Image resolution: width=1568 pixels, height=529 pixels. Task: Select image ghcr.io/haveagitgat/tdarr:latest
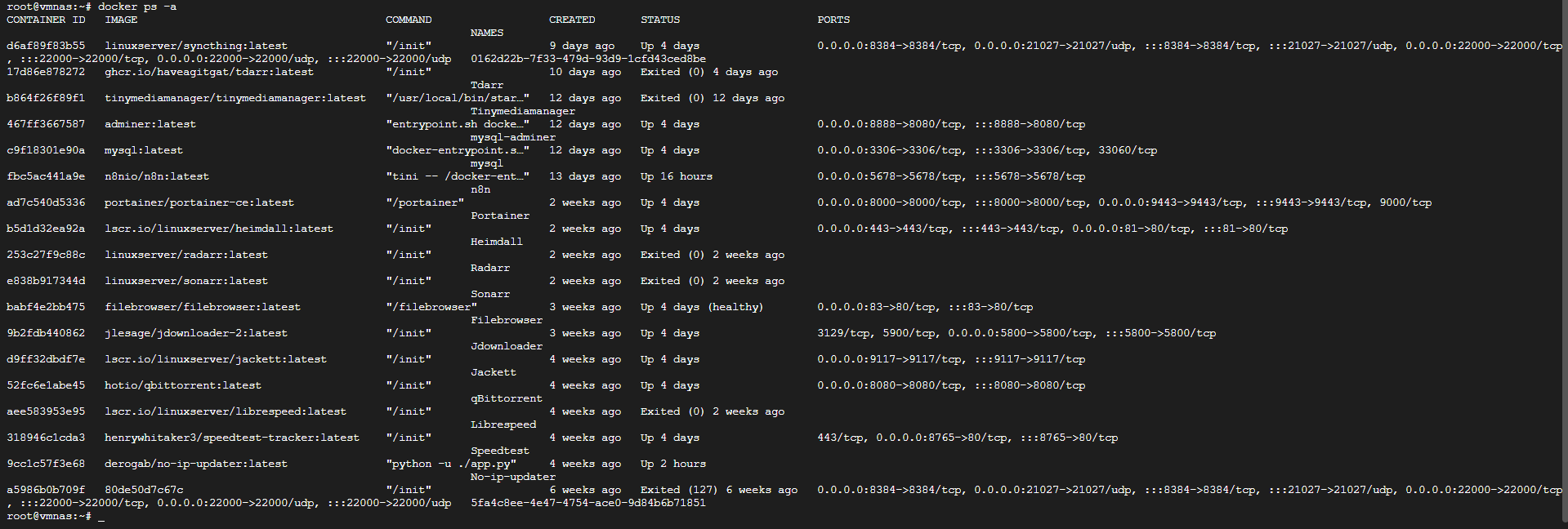click(x=209, y=72)
